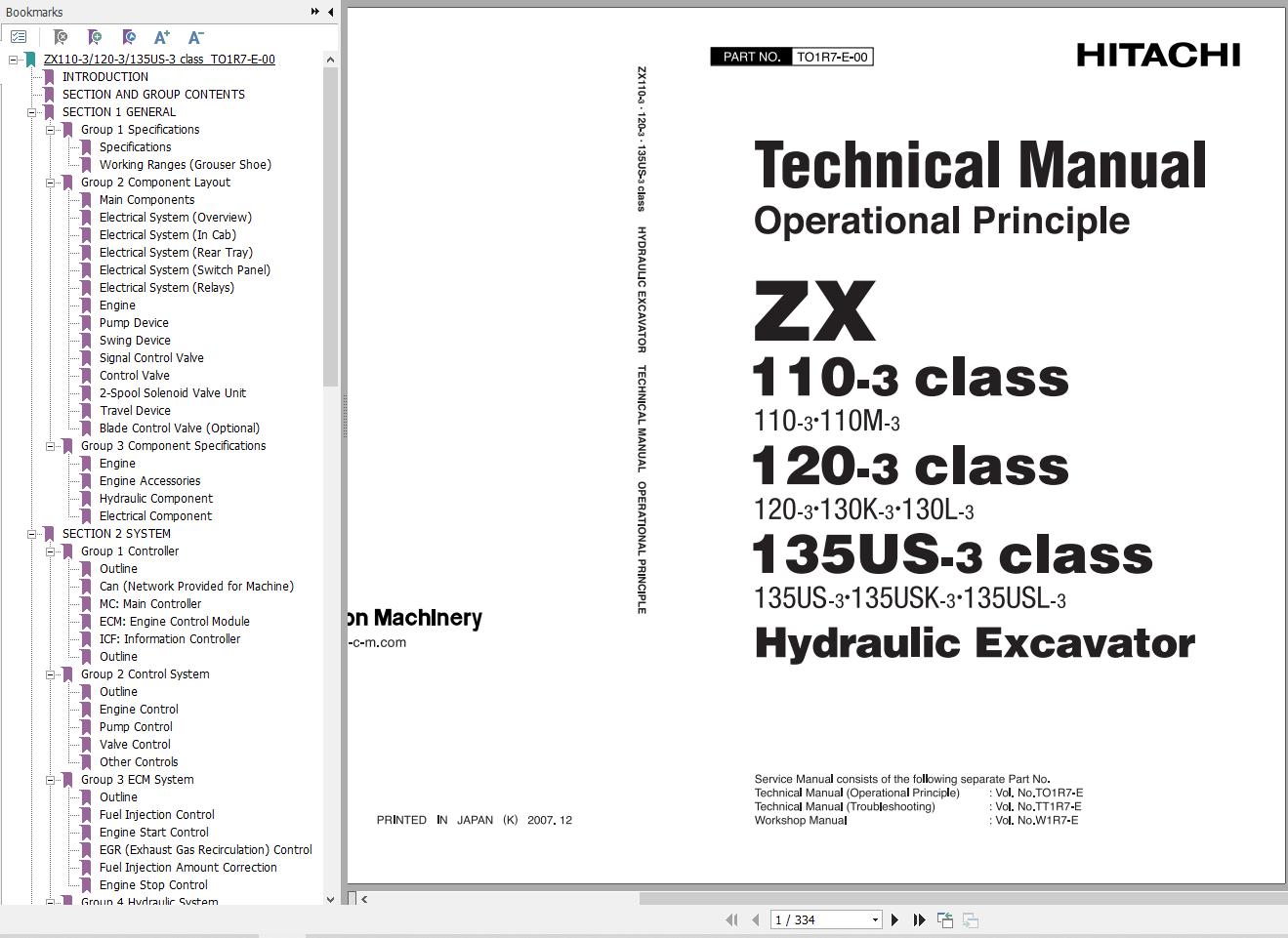Open Engine Accessories bookmark
This screenshot has width=1288, height=938.
tap(149, 481)
